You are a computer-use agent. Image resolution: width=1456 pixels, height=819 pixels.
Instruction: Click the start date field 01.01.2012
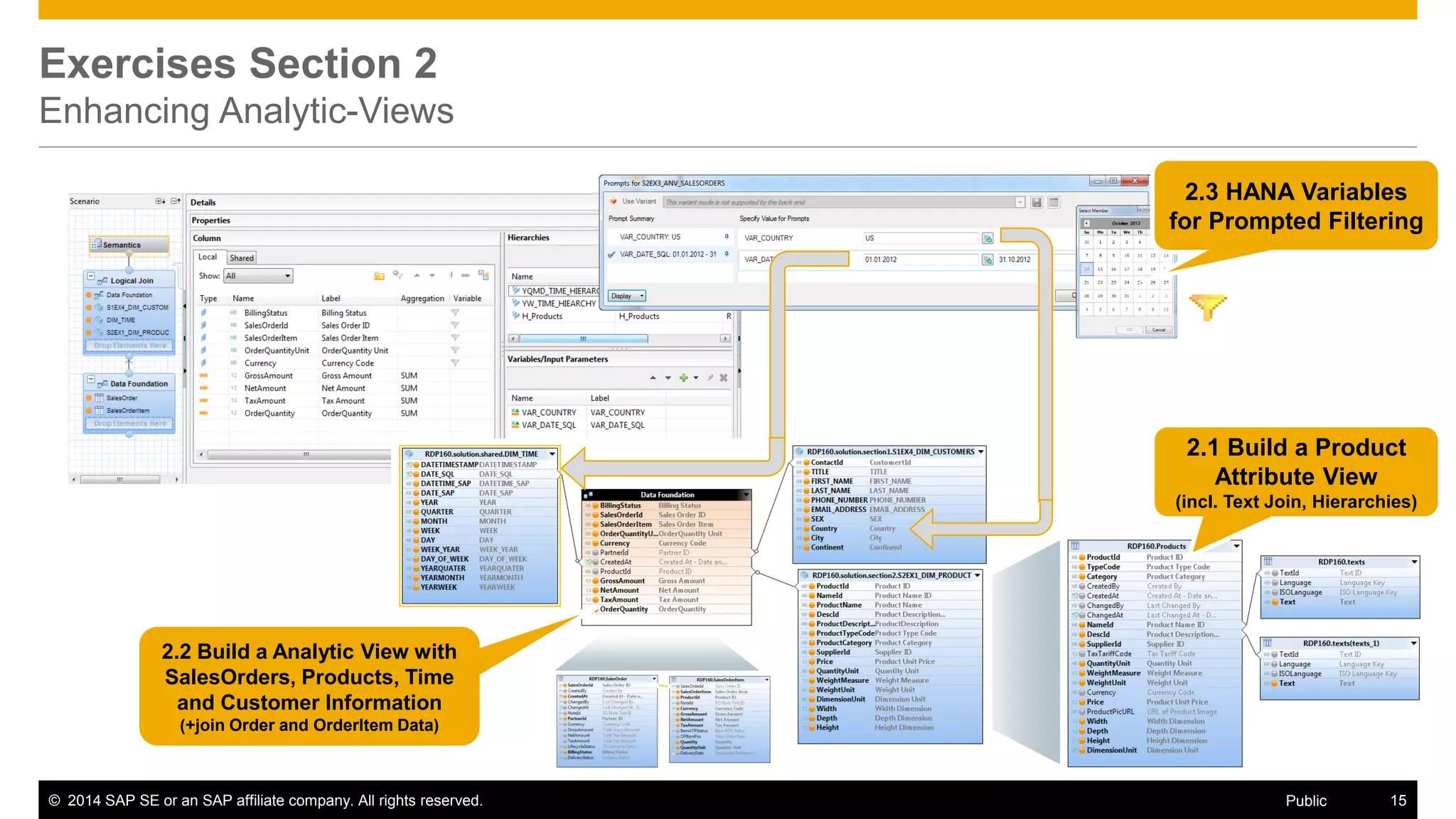921,259
